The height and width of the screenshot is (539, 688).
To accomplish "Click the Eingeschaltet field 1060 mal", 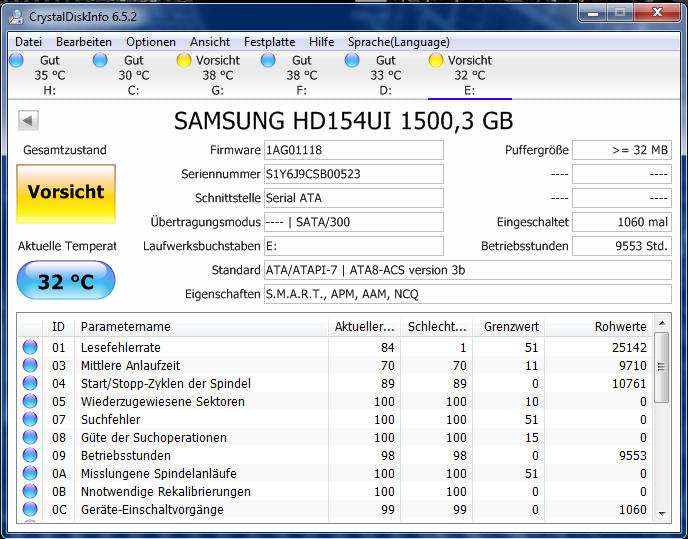I will click(622, 222).
